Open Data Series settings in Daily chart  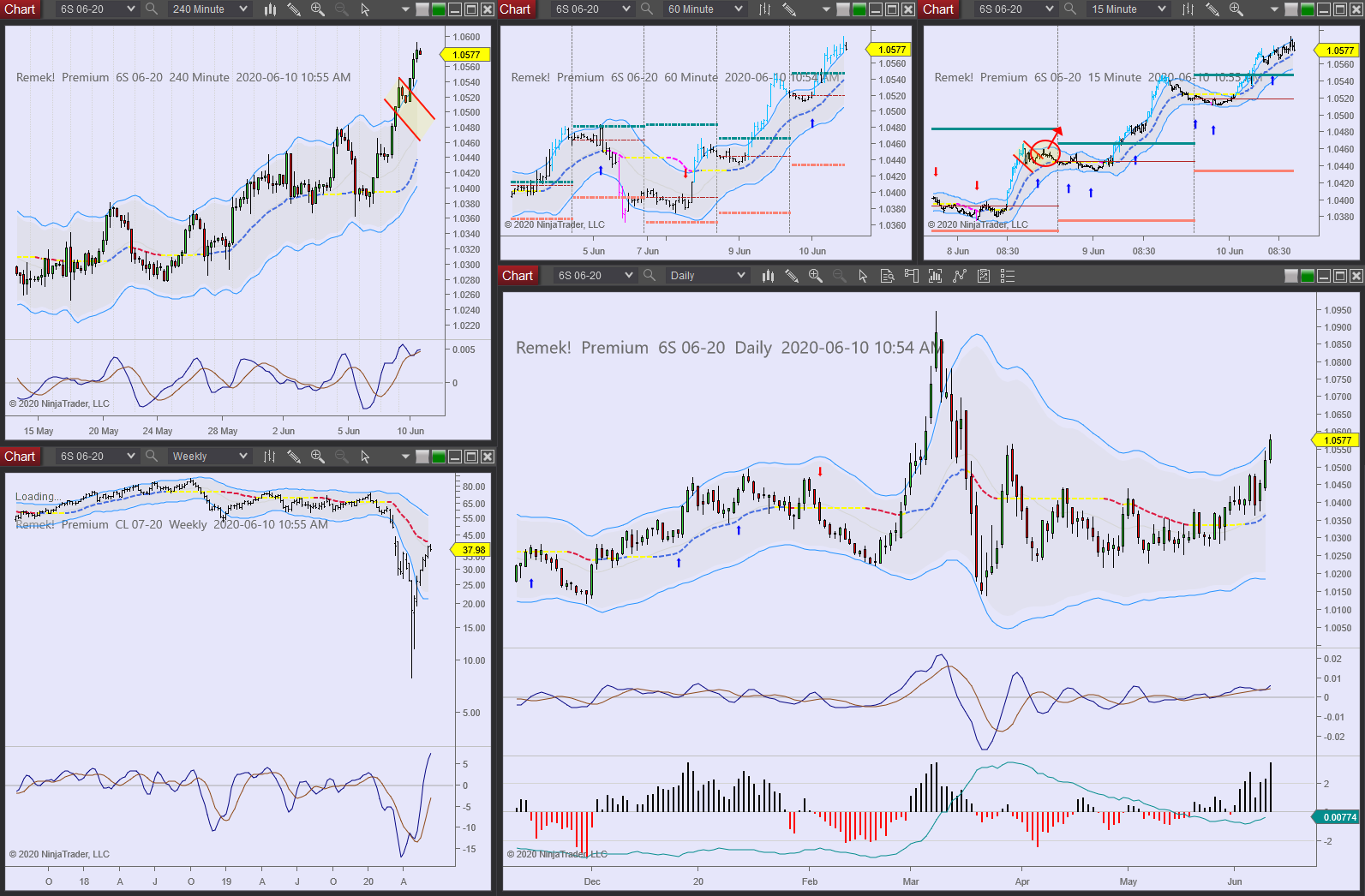coord(936,276)
